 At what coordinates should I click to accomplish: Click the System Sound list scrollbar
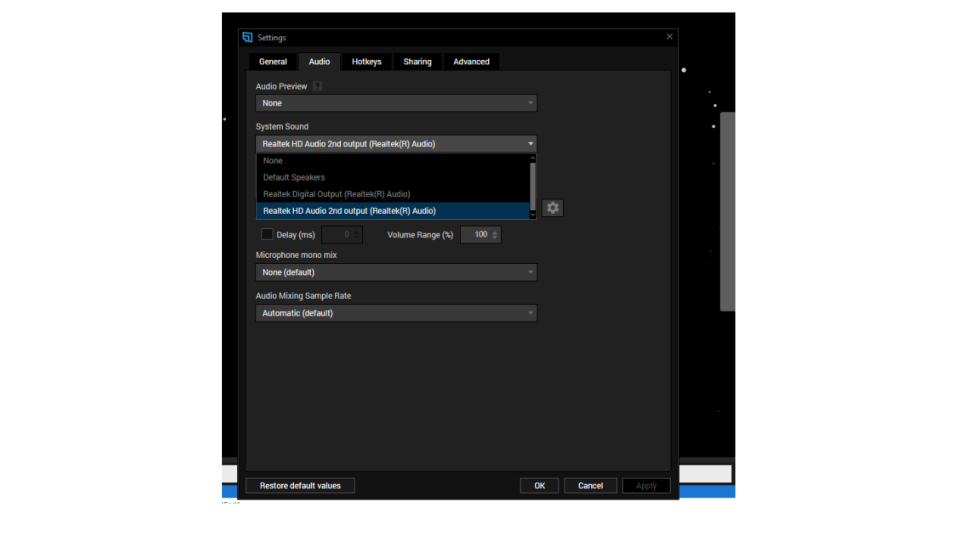533,186
